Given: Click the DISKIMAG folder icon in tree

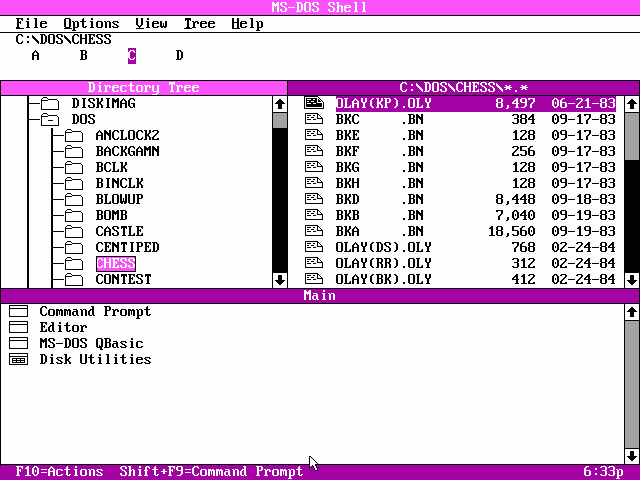Looking at the screenshot, I should pos(49,104).
